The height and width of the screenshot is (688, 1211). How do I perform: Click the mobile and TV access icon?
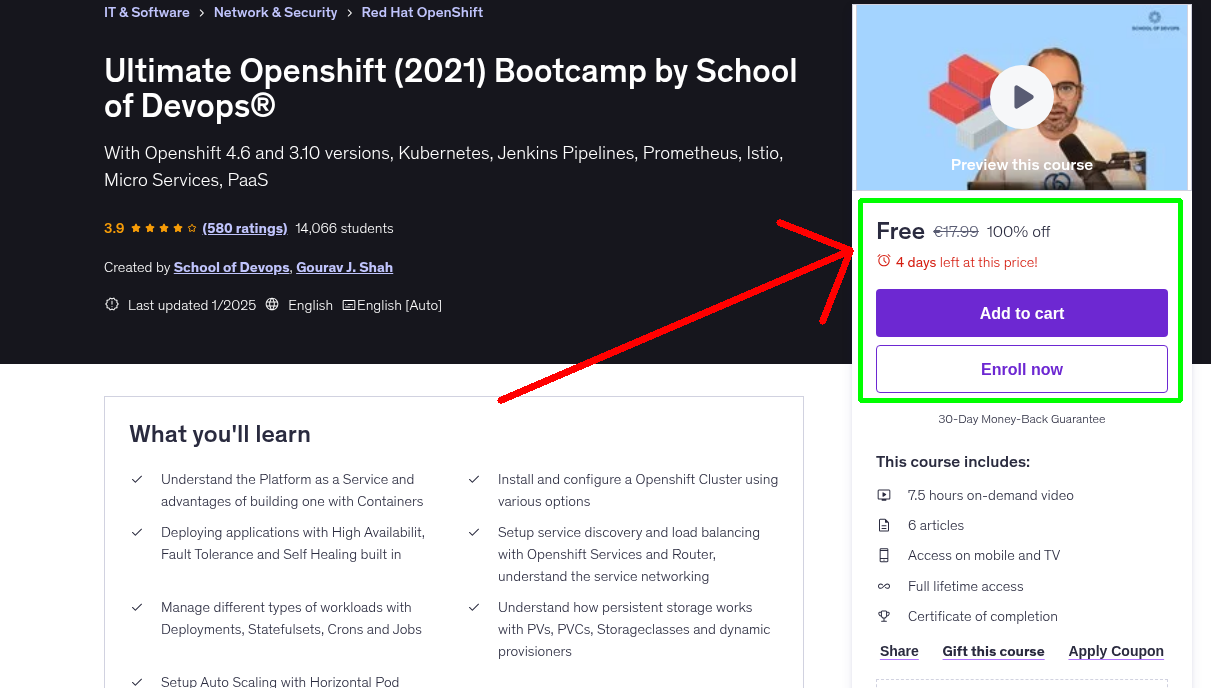[x=884, y=555]
